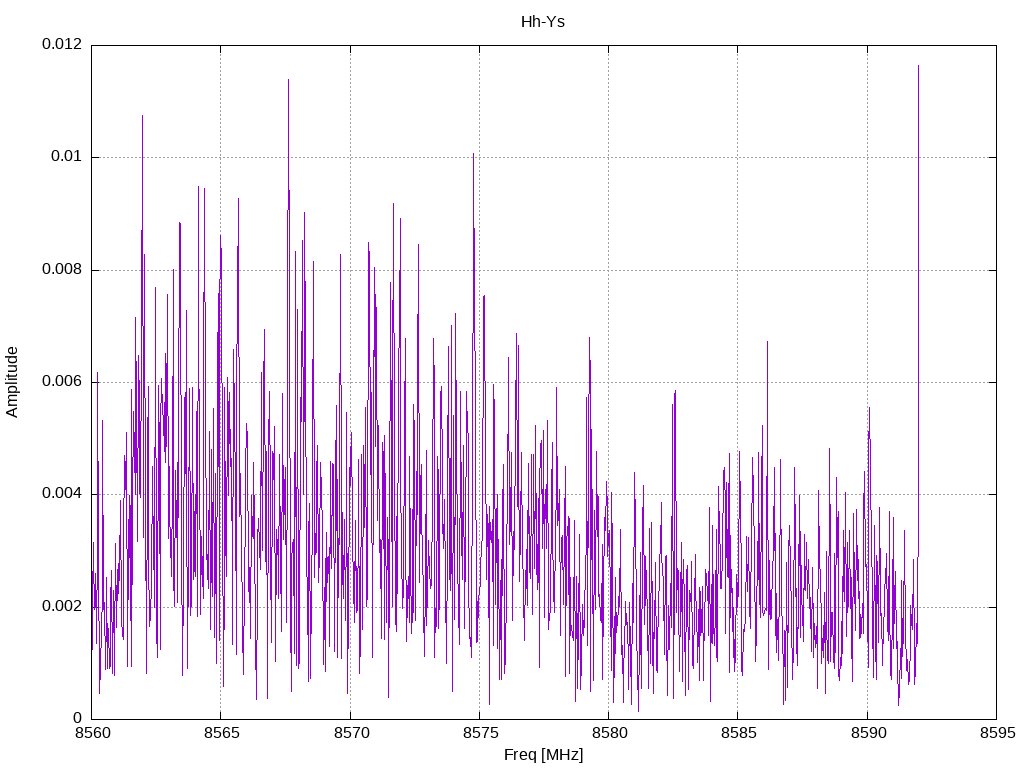Click the x-axis tick label 8595
This screenshot has height=768, width=1024.
997,733
